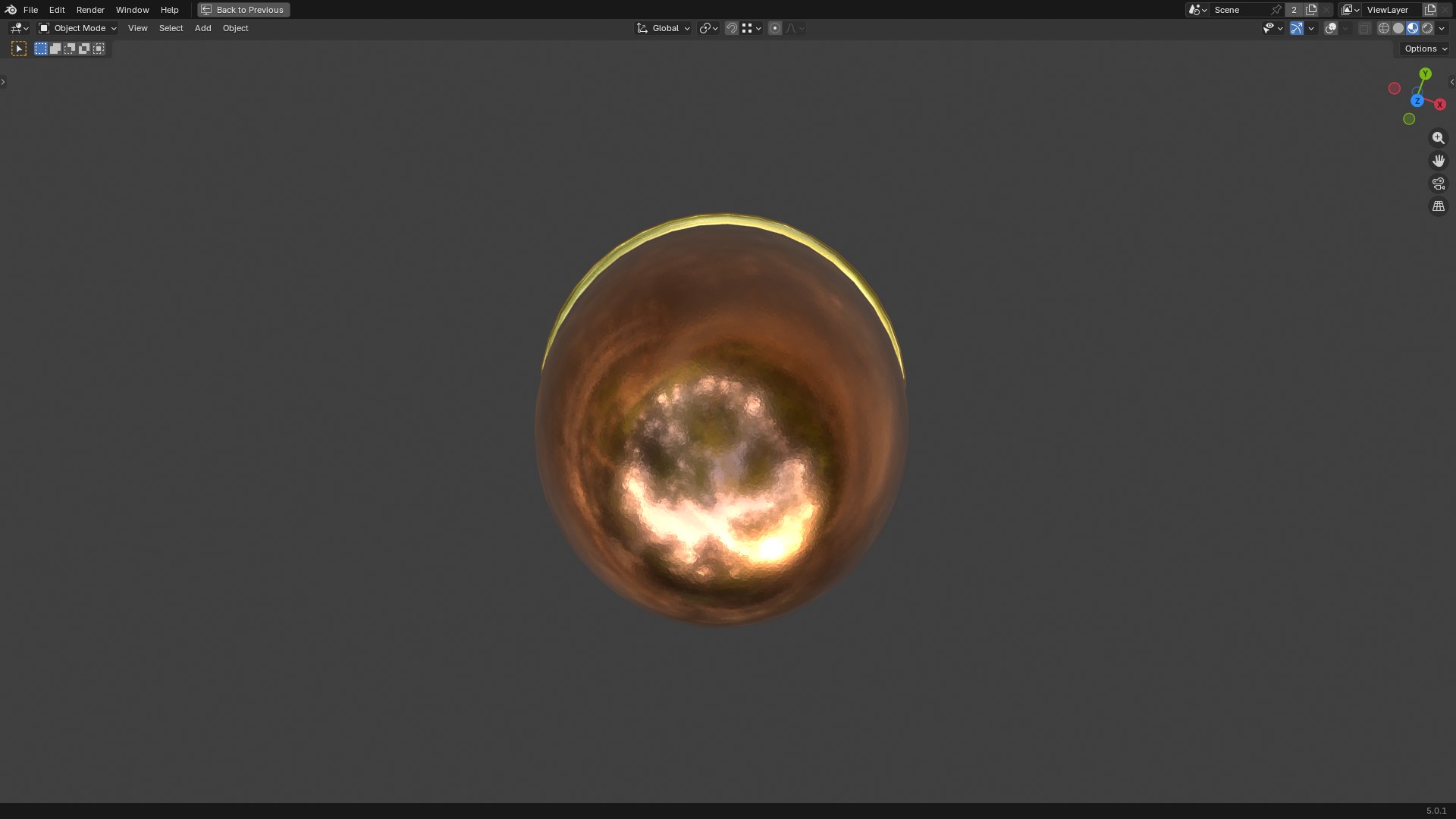The image size is (1456, 819).
Task: Open the File menu
Action: (30, 10)
